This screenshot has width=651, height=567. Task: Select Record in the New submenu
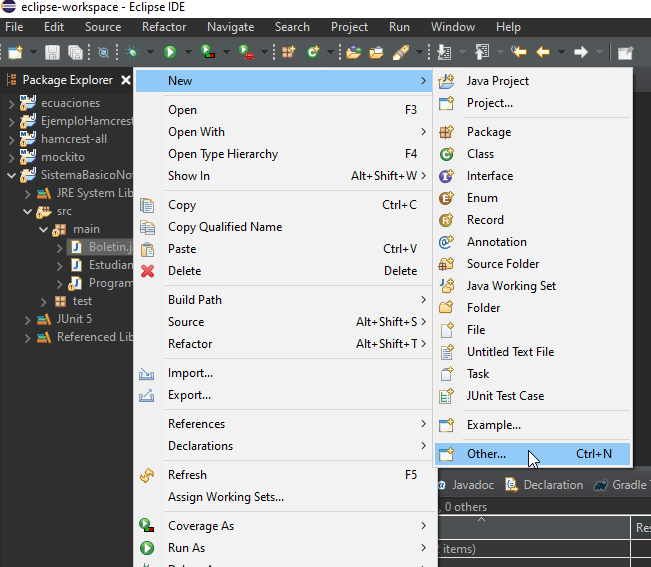pyautogui.click(x=533, y=220)
